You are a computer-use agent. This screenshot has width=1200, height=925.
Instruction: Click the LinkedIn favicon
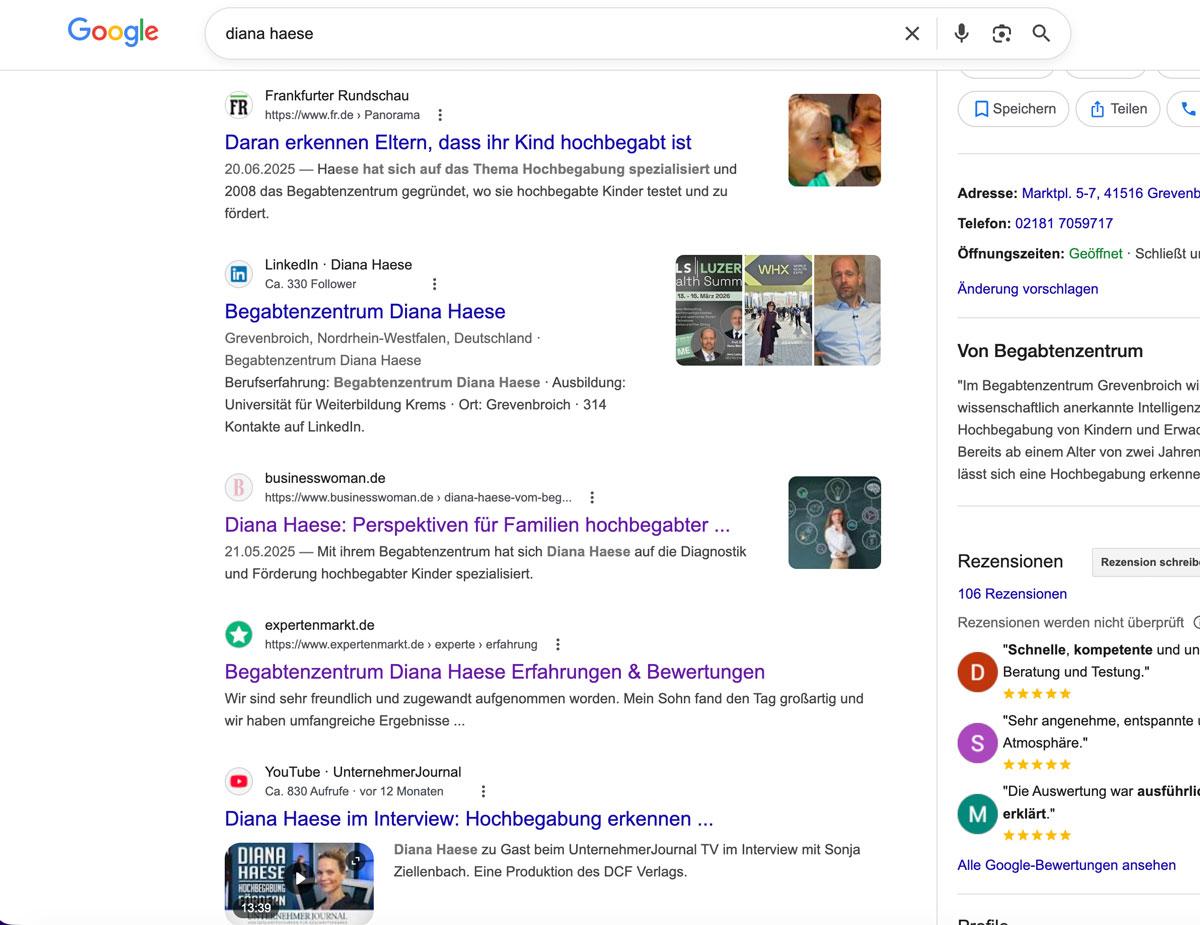pos(239,274)
